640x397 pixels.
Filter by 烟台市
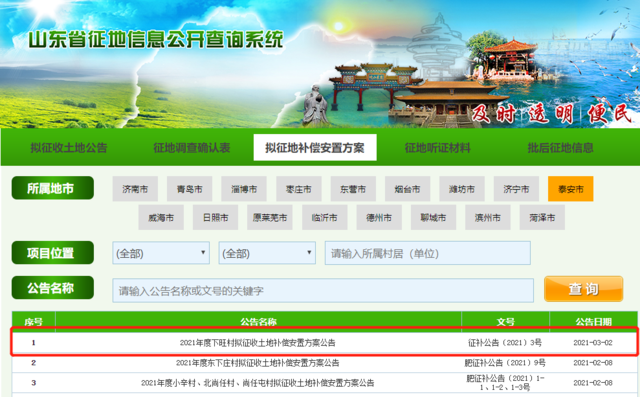[407, 189]
